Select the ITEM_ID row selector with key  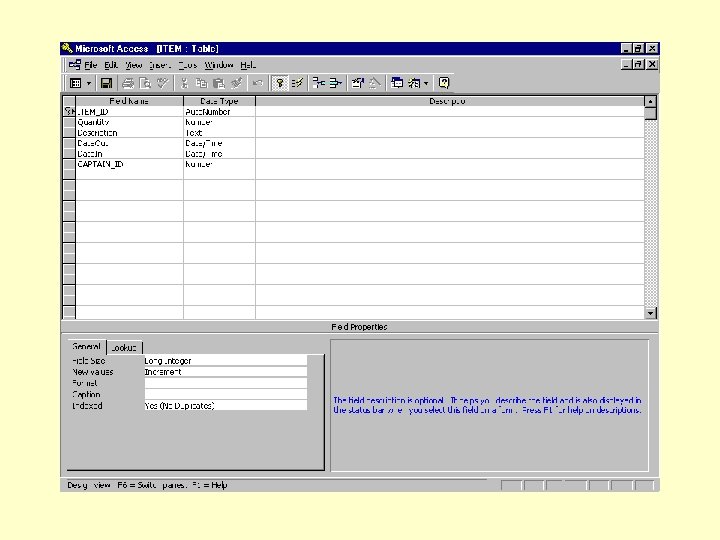[x=69, y=111]
